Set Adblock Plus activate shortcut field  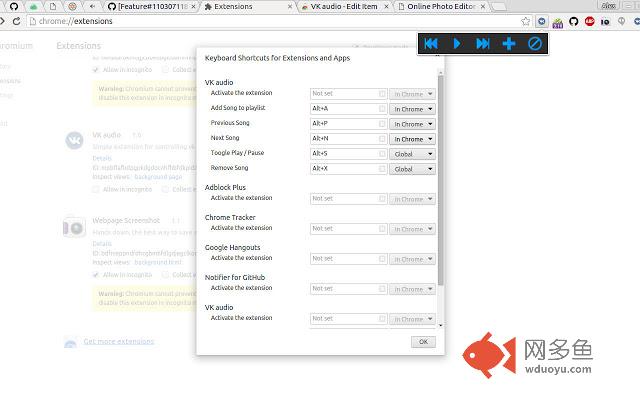pyautogui.click(x=348, y=199)
